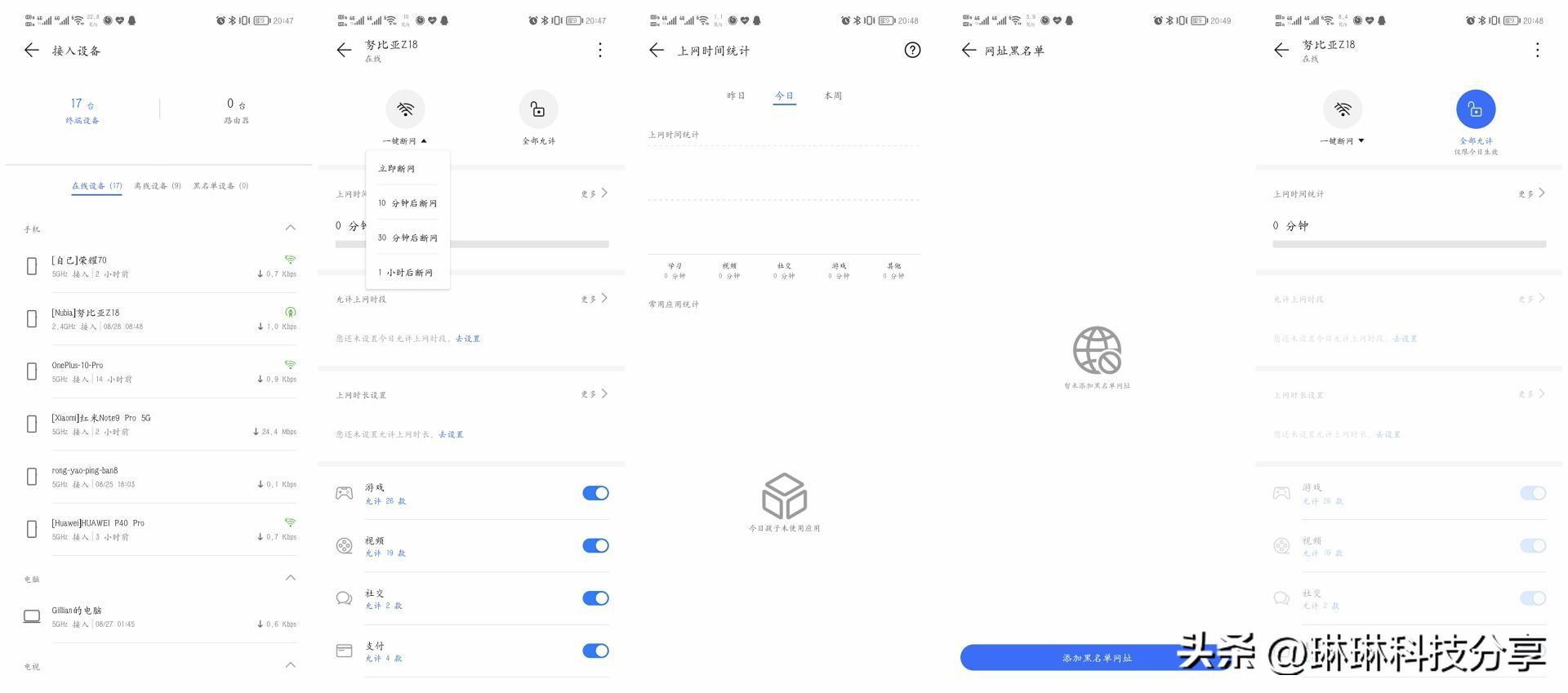Toggle the blue active 全部允许 button off
Image resolution: width=1568 pixels, height=693 pixels.
coord(1476,109)
